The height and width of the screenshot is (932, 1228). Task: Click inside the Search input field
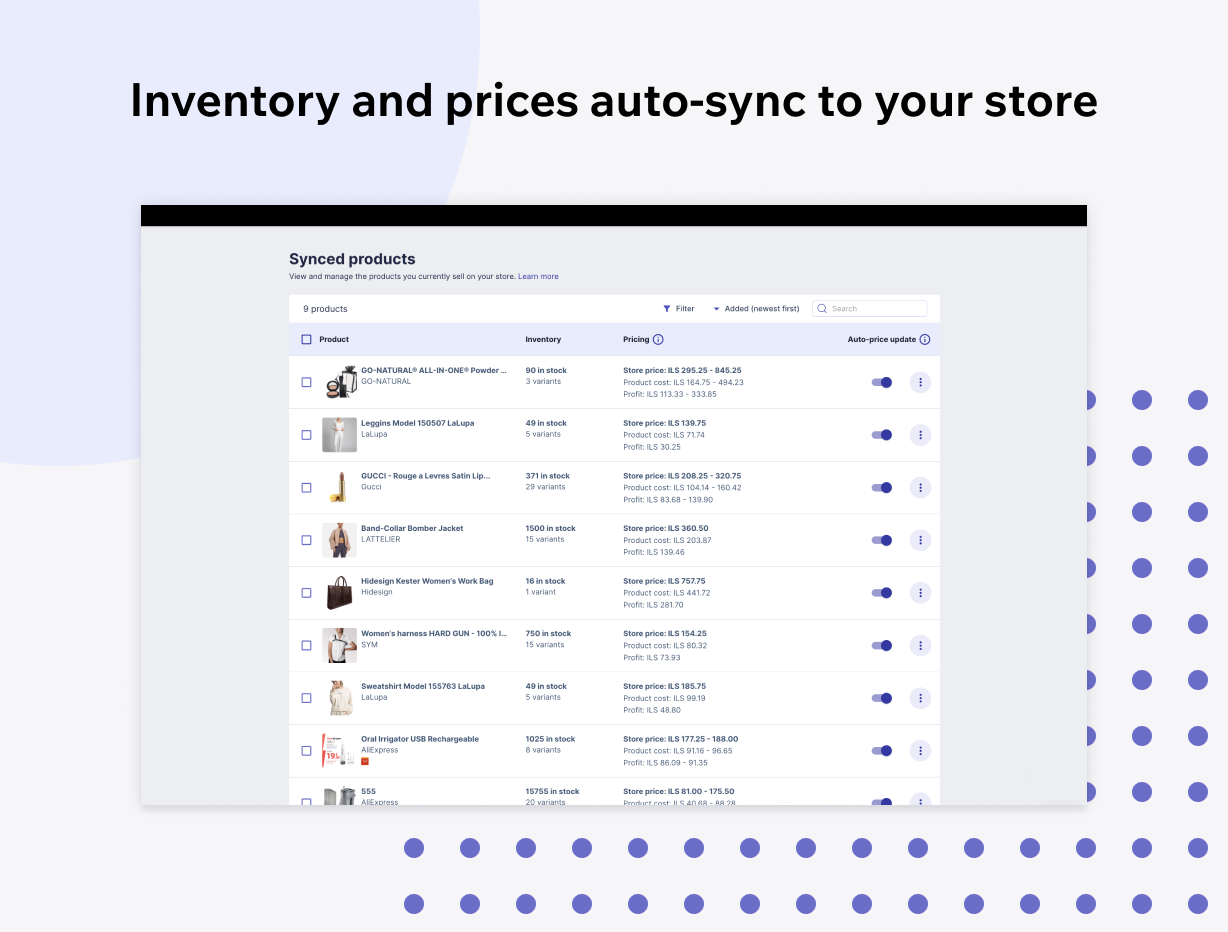tap(870, 308)
